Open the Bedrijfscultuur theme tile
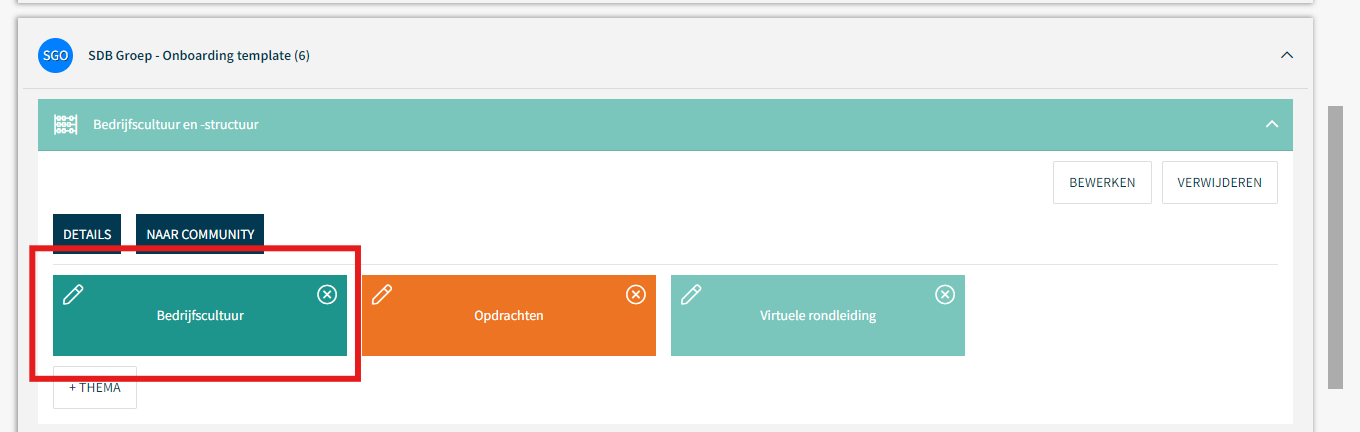 pos(200,315)
